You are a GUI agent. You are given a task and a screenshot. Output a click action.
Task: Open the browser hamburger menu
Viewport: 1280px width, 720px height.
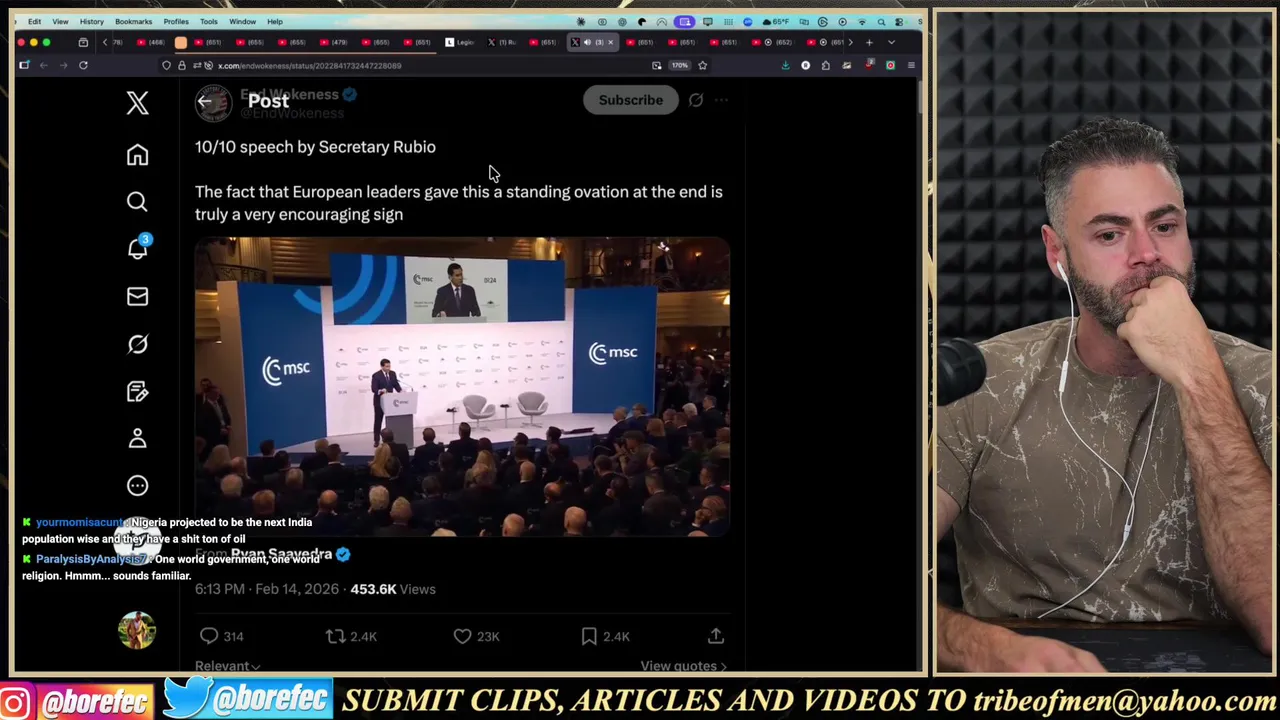coord(910,65)
